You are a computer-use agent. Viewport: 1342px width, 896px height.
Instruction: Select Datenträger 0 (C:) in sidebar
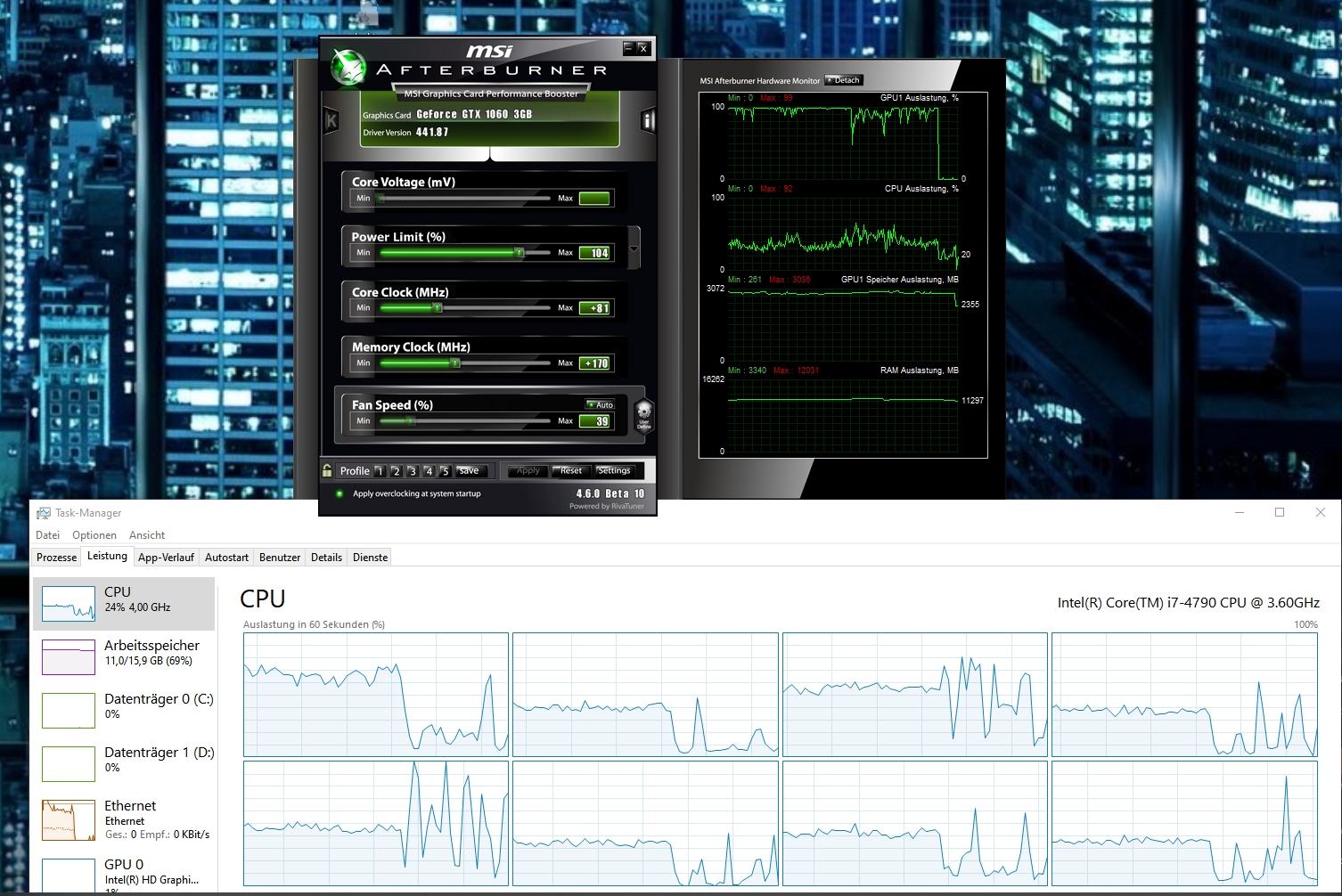click(x=124, y=710)
